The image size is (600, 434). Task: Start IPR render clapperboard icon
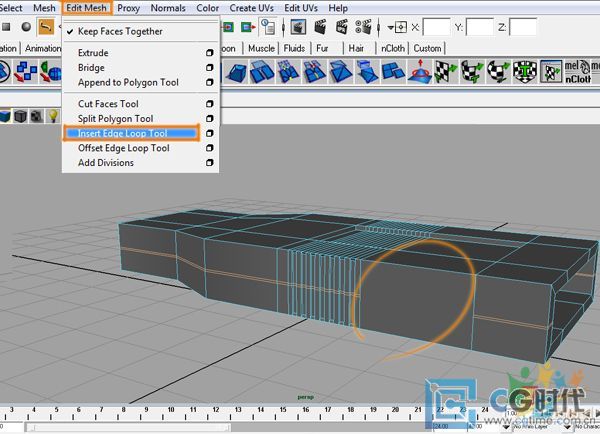coord(341,27)
